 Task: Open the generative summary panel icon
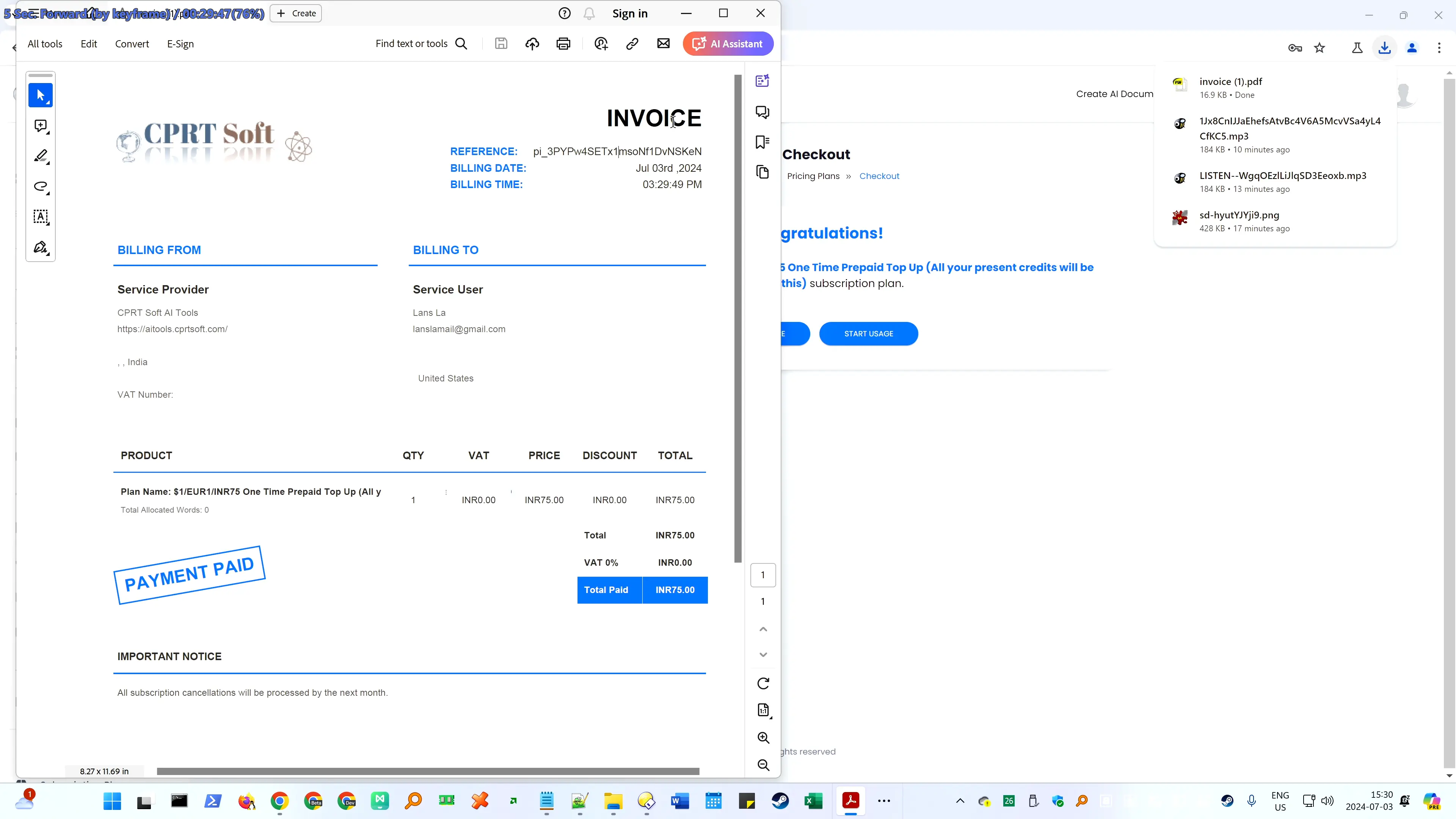point(763,81)
